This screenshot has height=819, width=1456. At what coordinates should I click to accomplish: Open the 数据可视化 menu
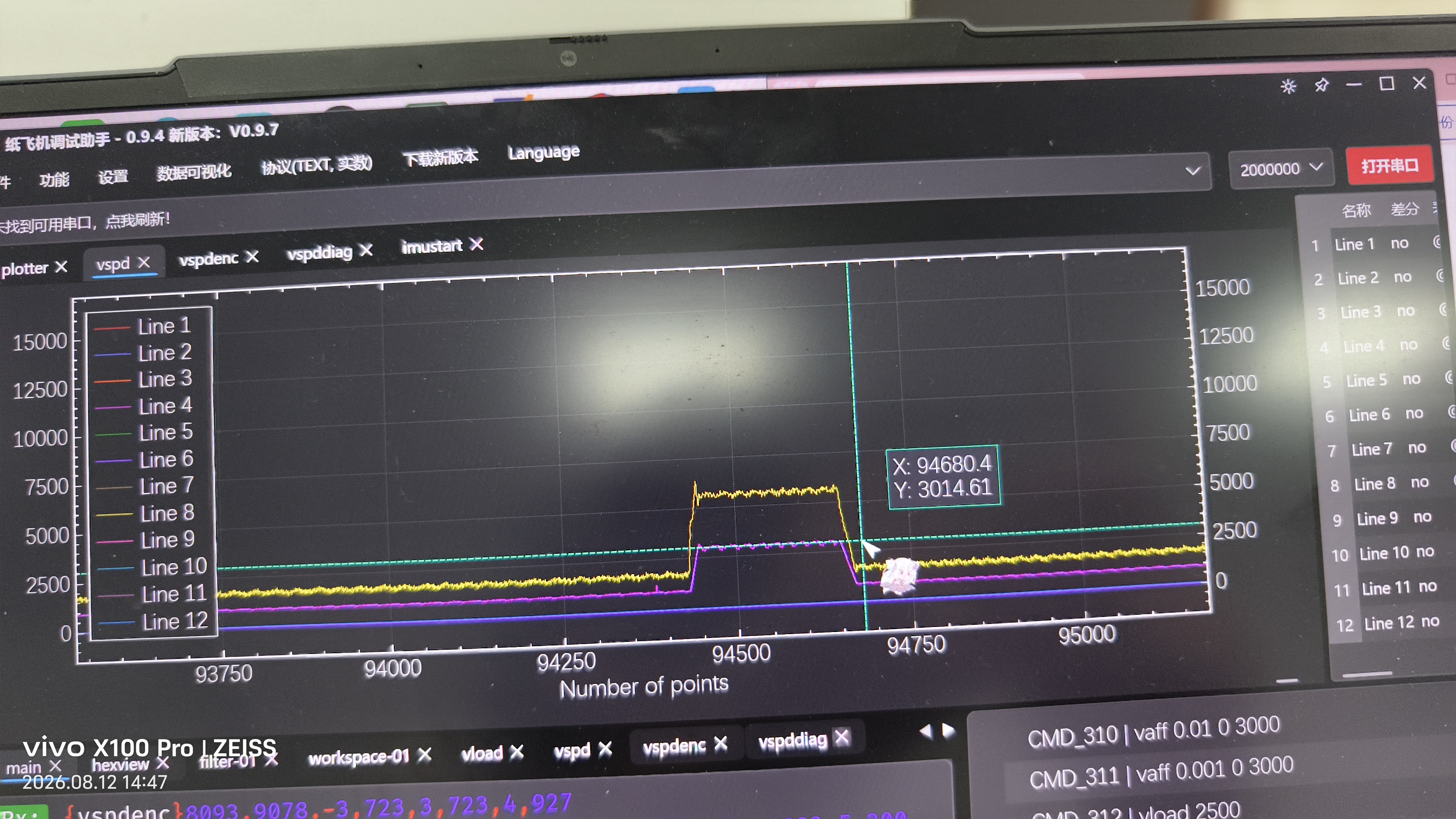tap(194, 172)
